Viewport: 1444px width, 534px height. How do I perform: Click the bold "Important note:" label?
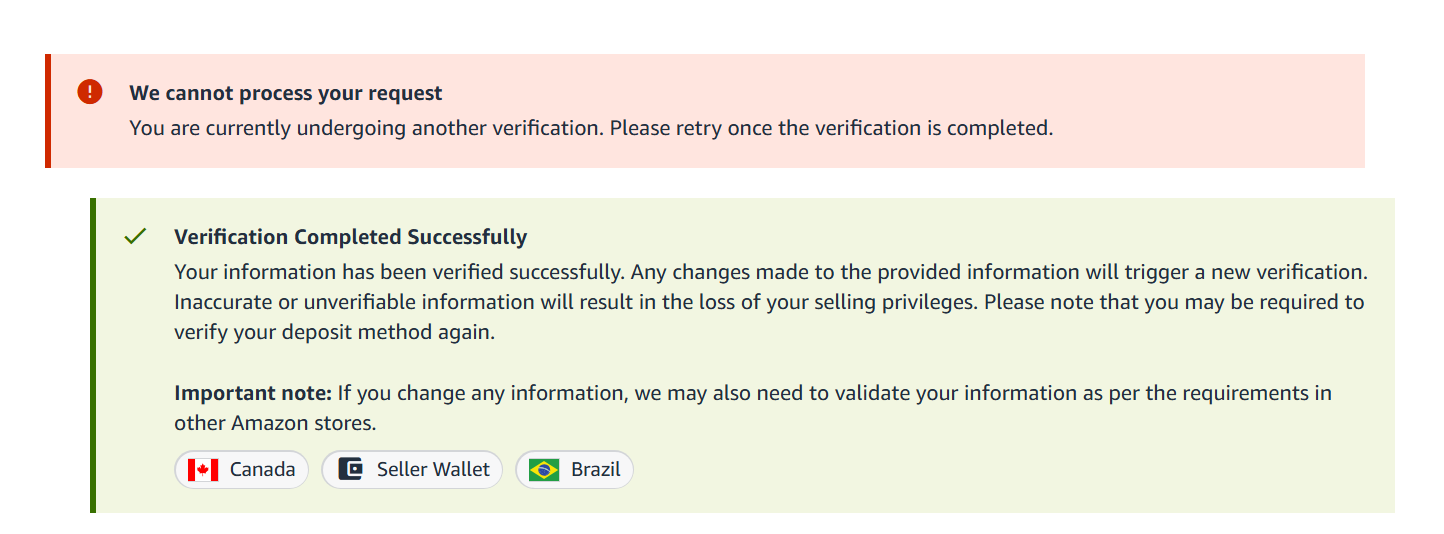coord(254,393)
